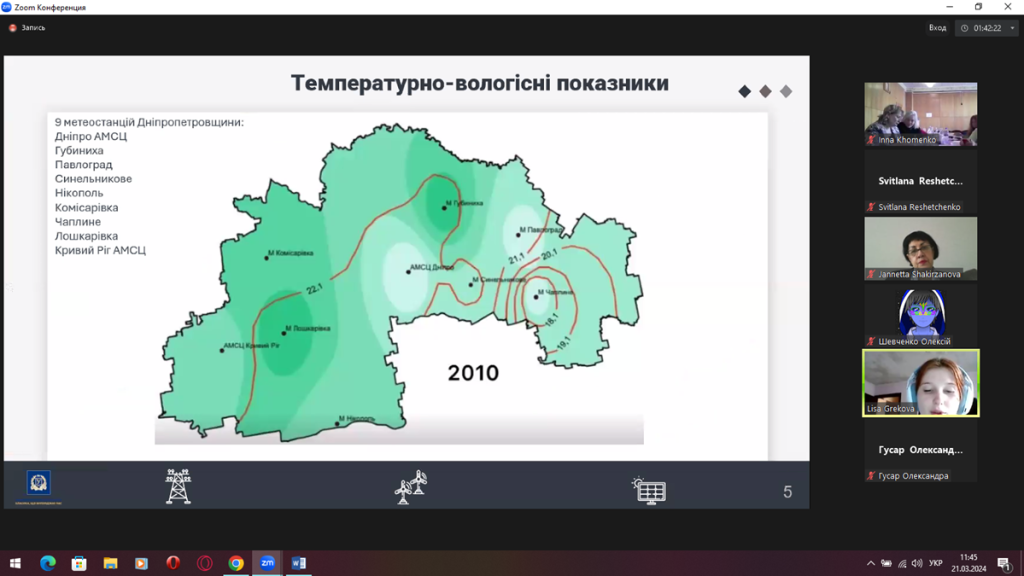Viewport: 1024px width, 576px height.
Task: Click muted mic icon beside Inna Khomenko
Action: pos(871,140)
